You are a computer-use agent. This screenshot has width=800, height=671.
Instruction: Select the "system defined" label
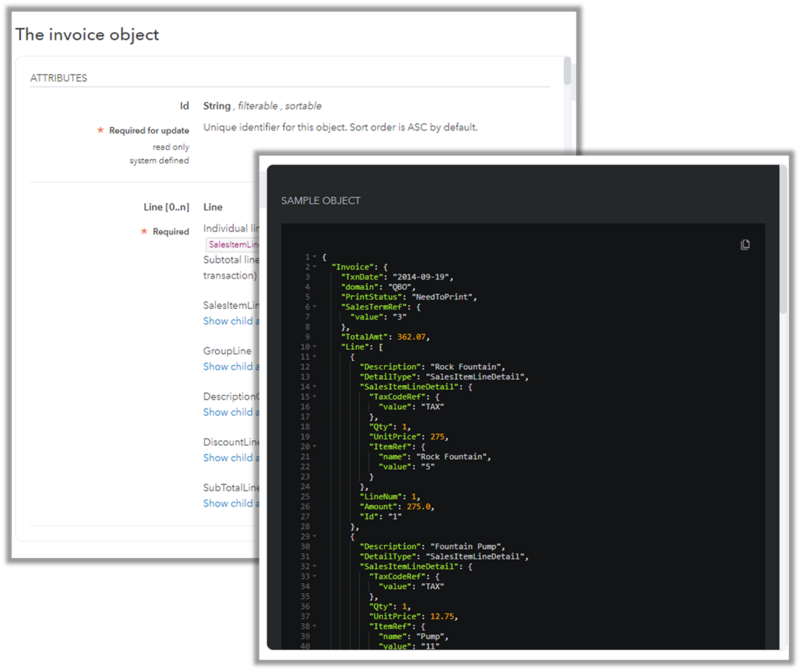coord(159,161)
